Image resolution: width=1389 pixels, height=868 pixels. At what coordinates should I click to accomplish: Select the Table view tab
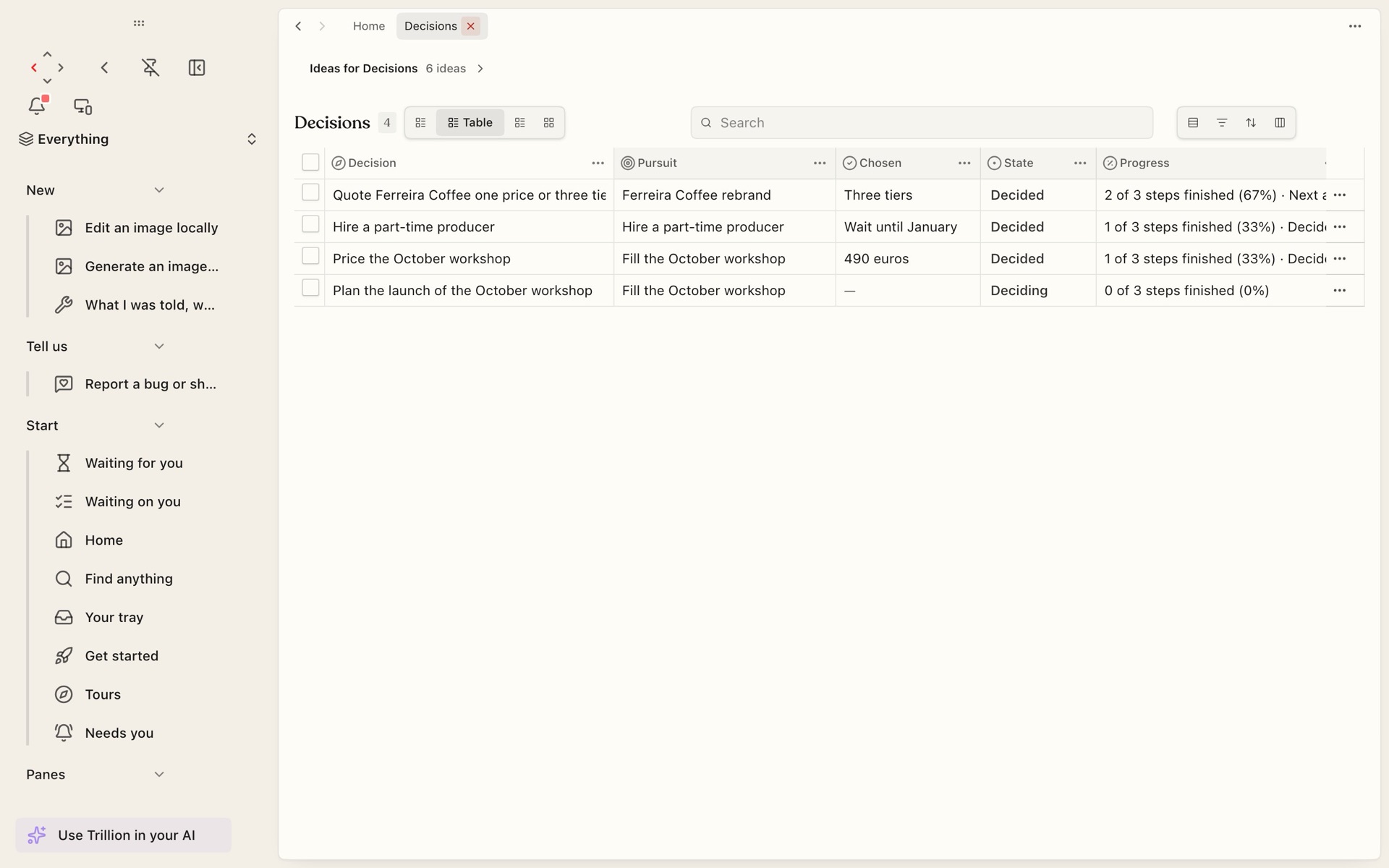470,123
